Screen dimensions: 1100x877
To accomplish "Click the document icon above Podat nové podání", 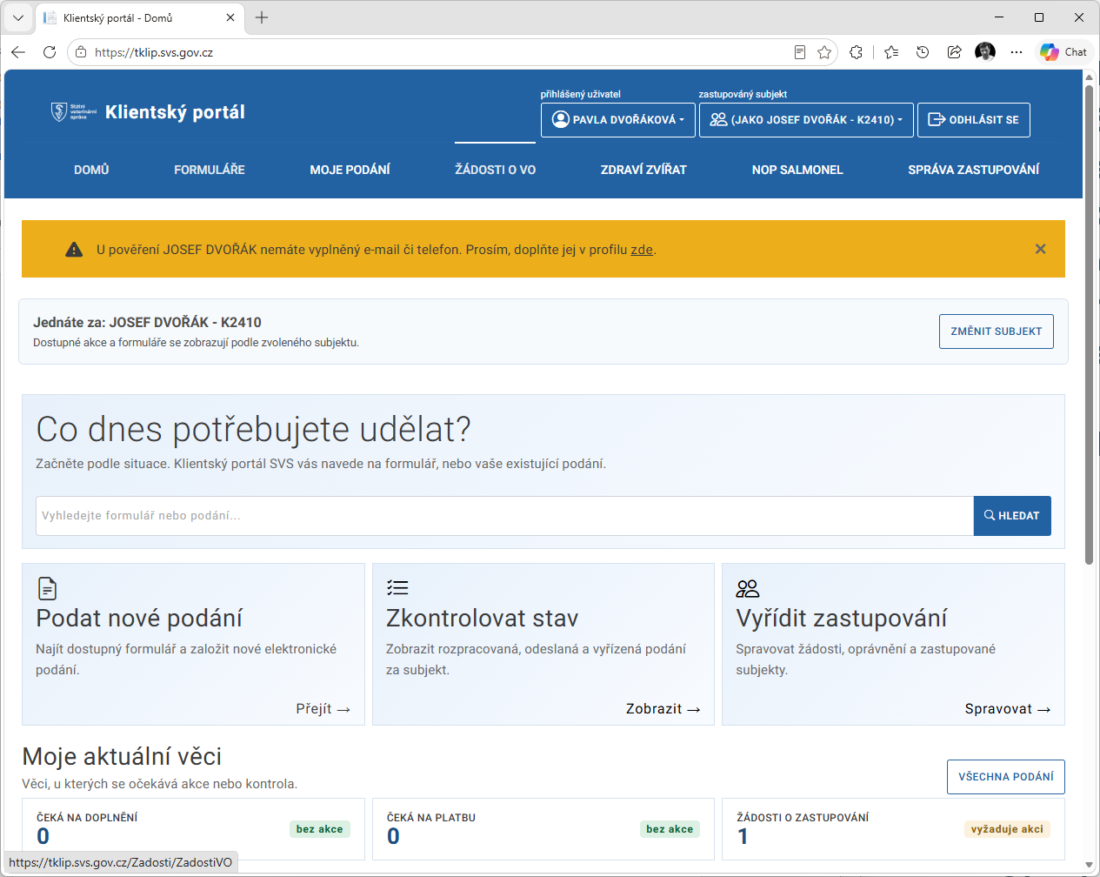I will [47, 589].
